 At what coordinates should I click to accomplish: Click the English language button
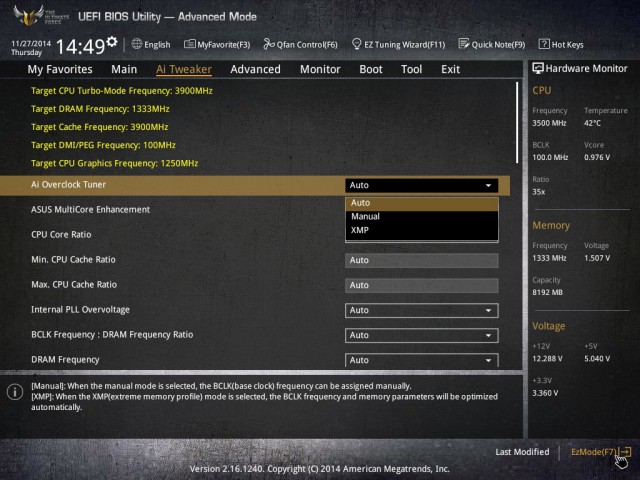click(151, 44)
